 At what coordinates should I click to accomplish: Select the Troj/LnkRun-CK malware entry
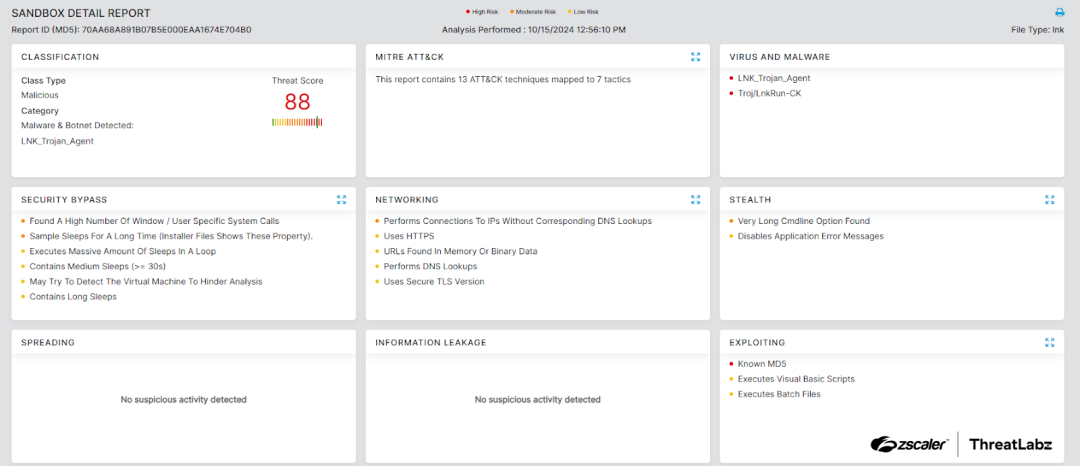point(769,93)
